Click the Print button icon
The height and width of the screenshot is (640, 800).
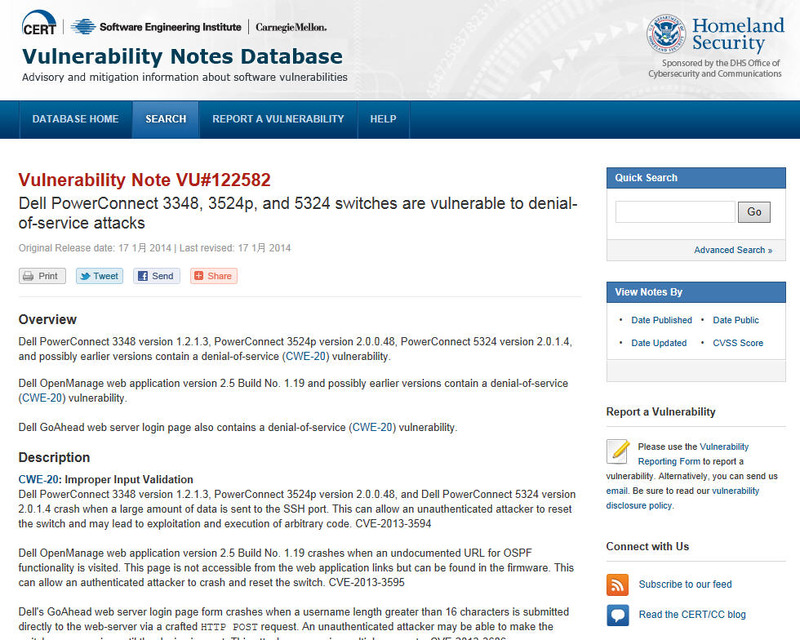[30, 276]
